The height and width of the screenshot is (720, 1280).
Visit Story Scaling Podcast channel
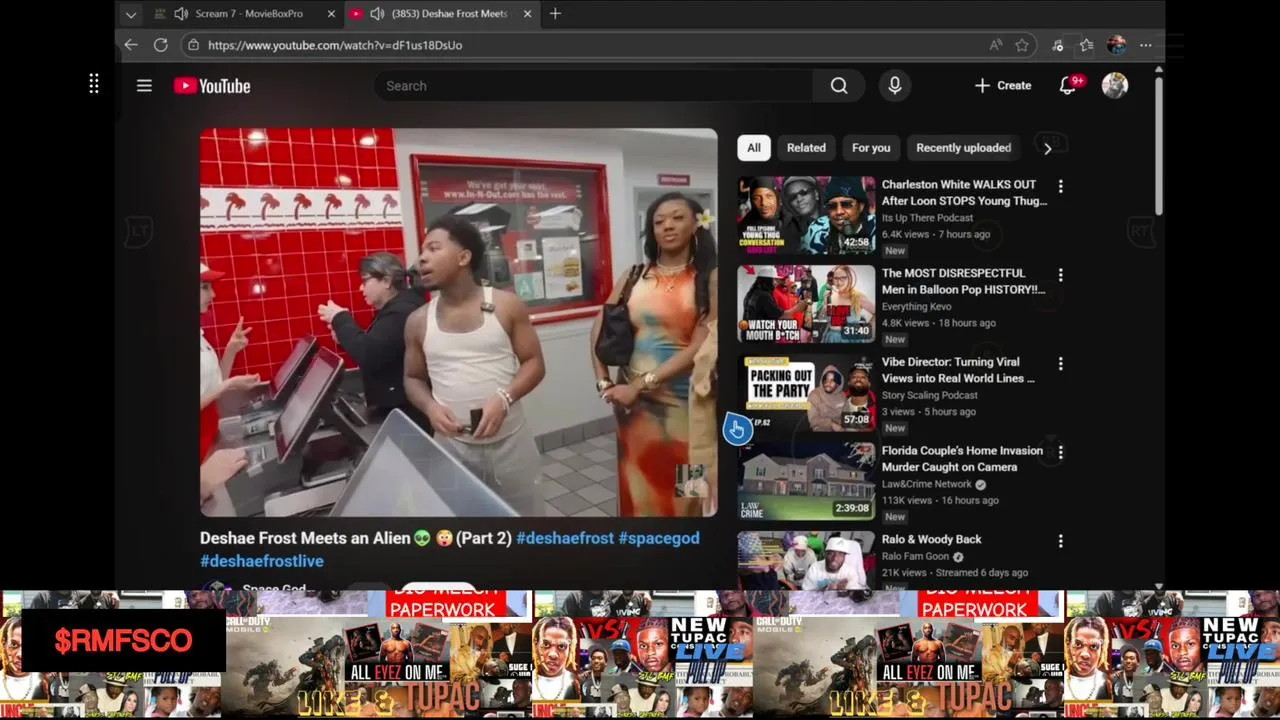tap(930, 395)
